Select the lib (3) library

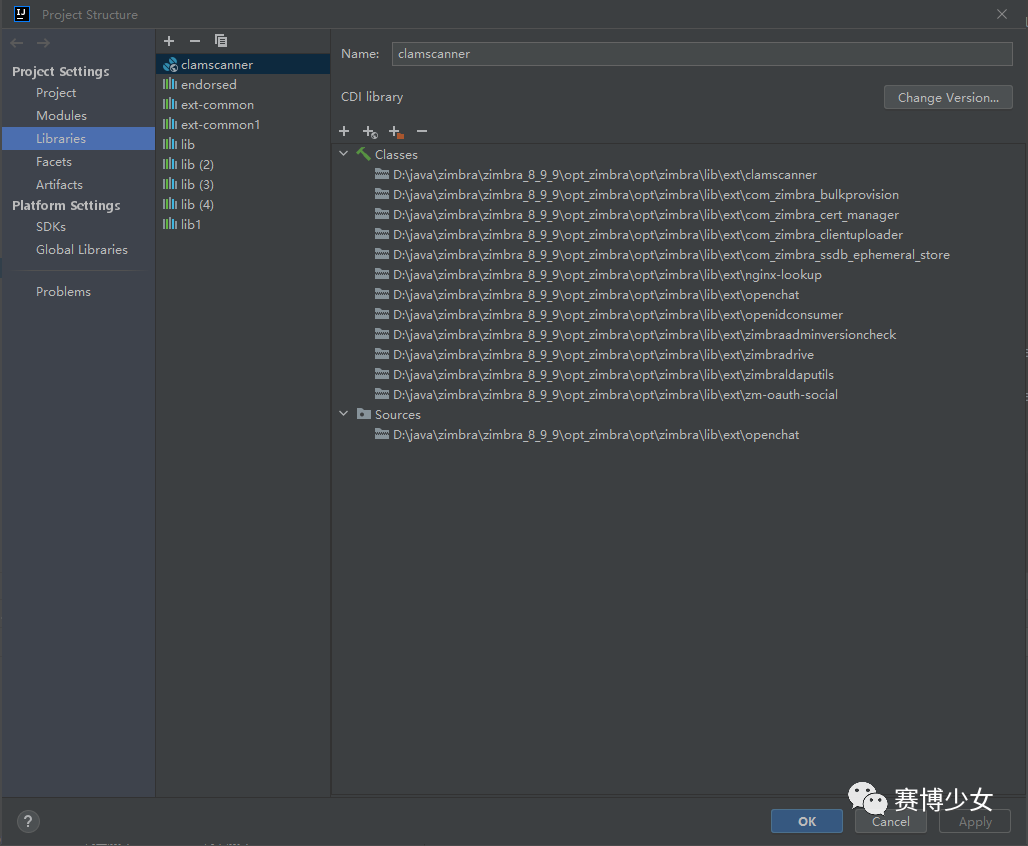[x=243, y=184]
